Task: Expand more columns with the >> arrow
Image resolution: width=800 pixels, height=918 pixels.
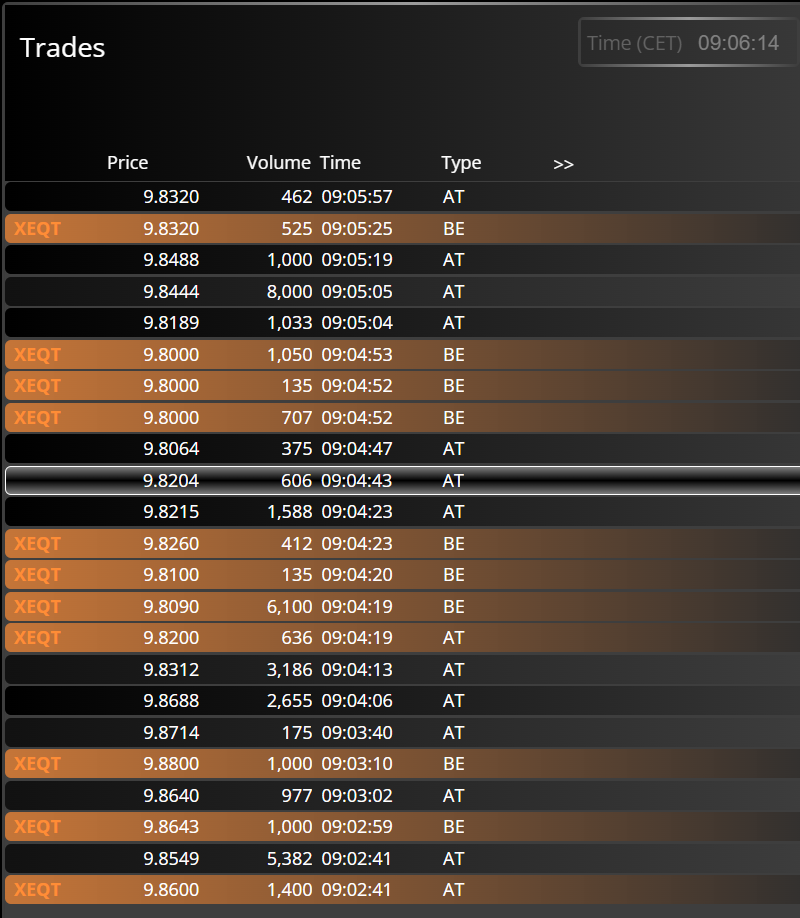Action: coord(563,164)
